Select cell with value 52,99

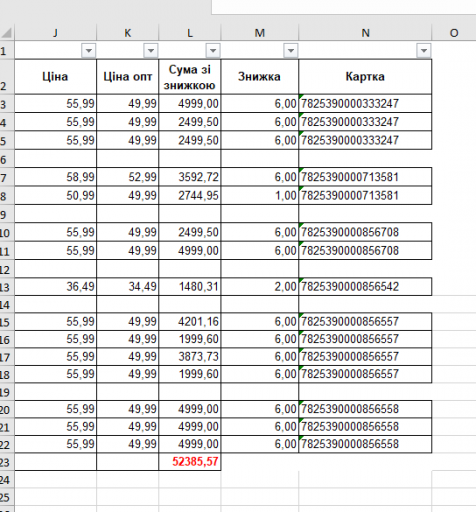pyautogui.click(x=128, y=177)
